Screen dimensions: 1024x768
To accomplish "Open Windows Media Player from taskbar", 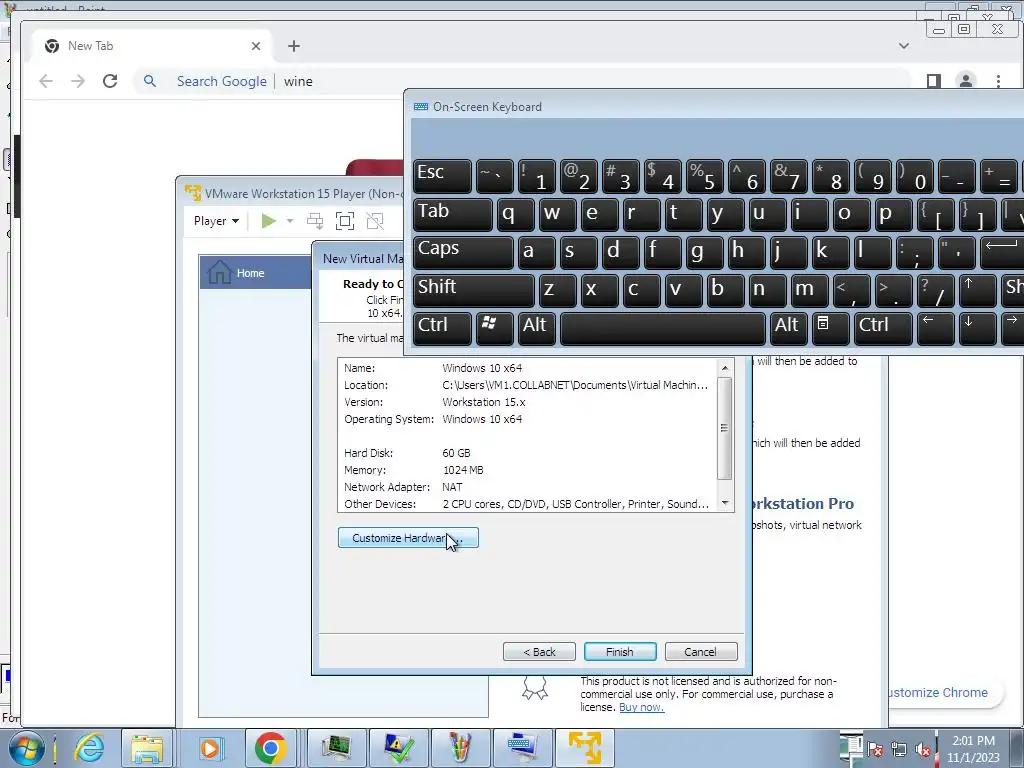I will pyautogui.click(x=210, y=748).
